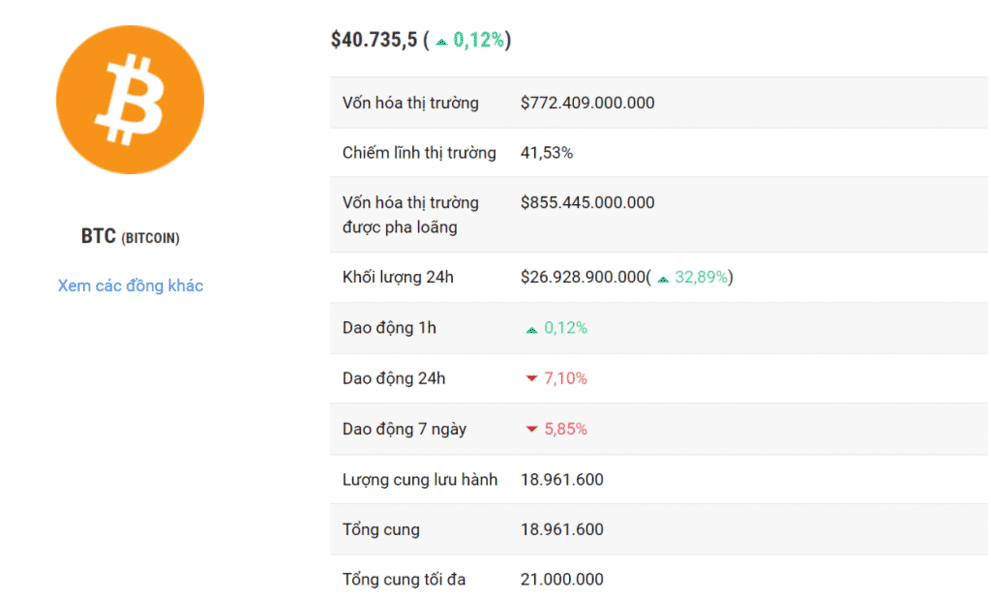Click the orange Bitcoin logo
Screen dimensions: 991x600
point(130,99)
